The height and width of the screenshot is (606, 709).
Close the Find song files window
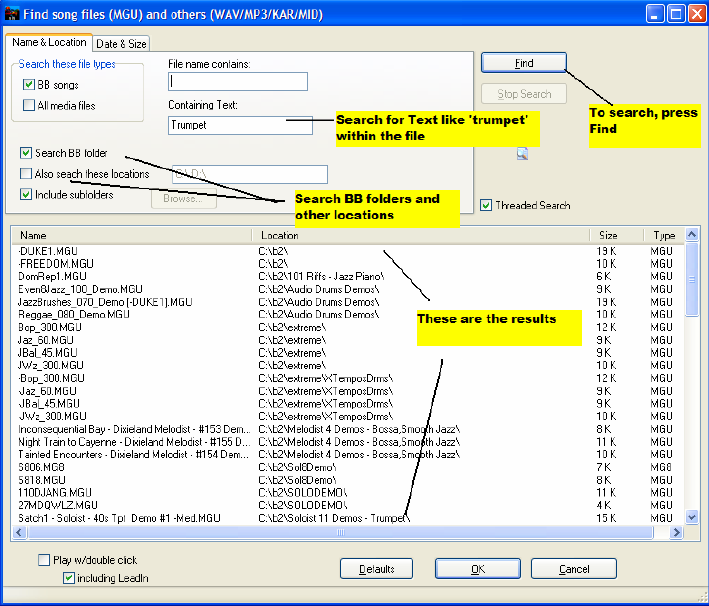tap(697, 14)
